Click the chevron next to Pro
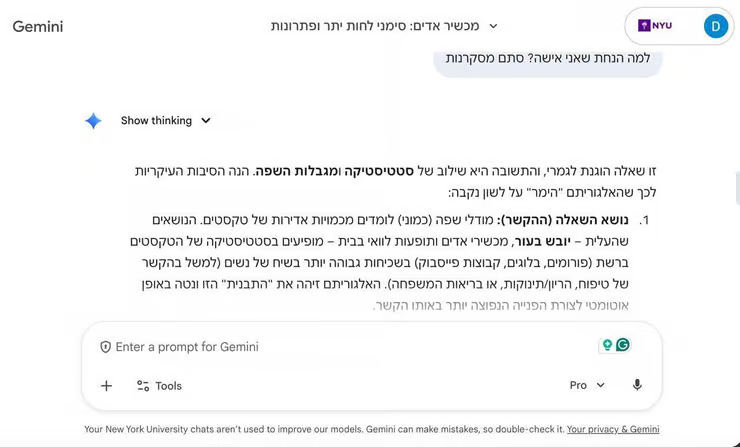The width and height of the screenshot is (740, 447). [x=600, y=385]
